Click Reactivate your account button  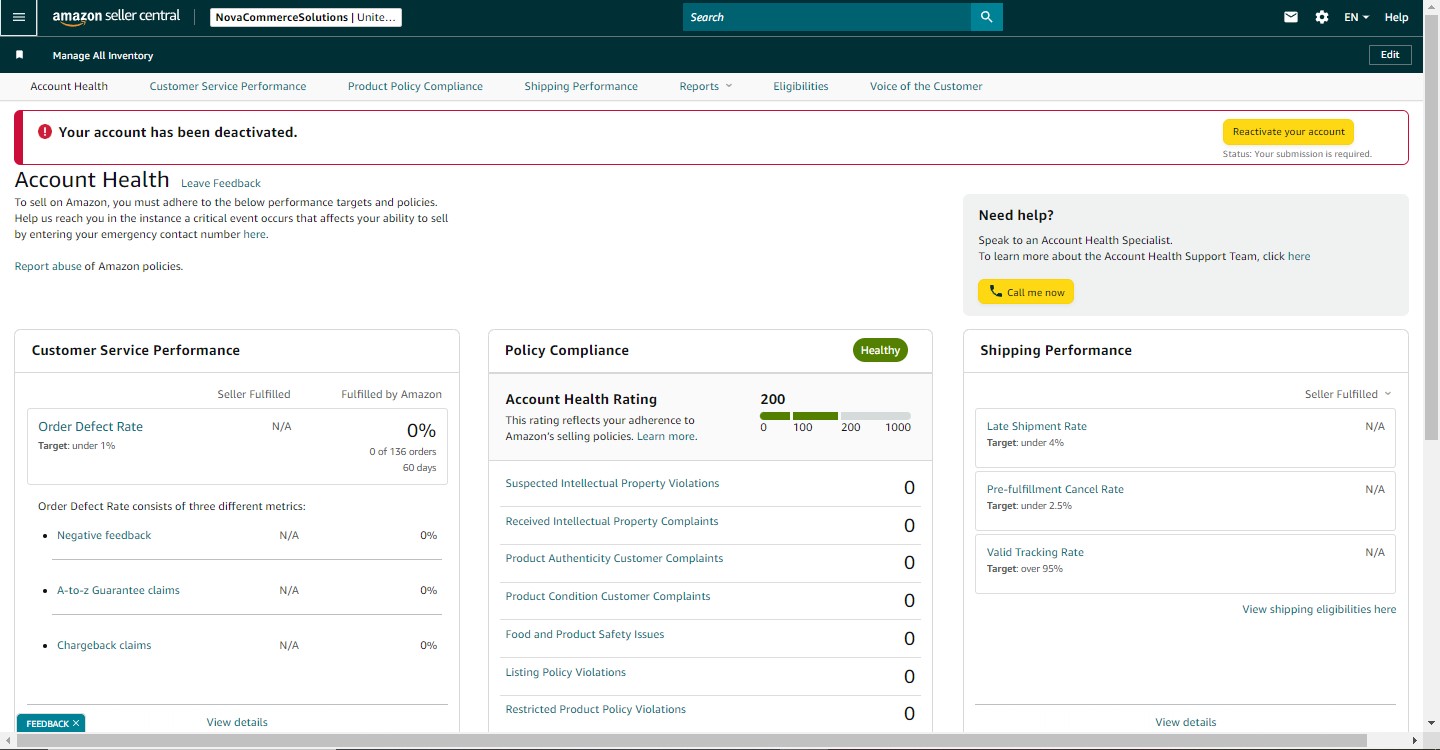[x=1288, y=132]
